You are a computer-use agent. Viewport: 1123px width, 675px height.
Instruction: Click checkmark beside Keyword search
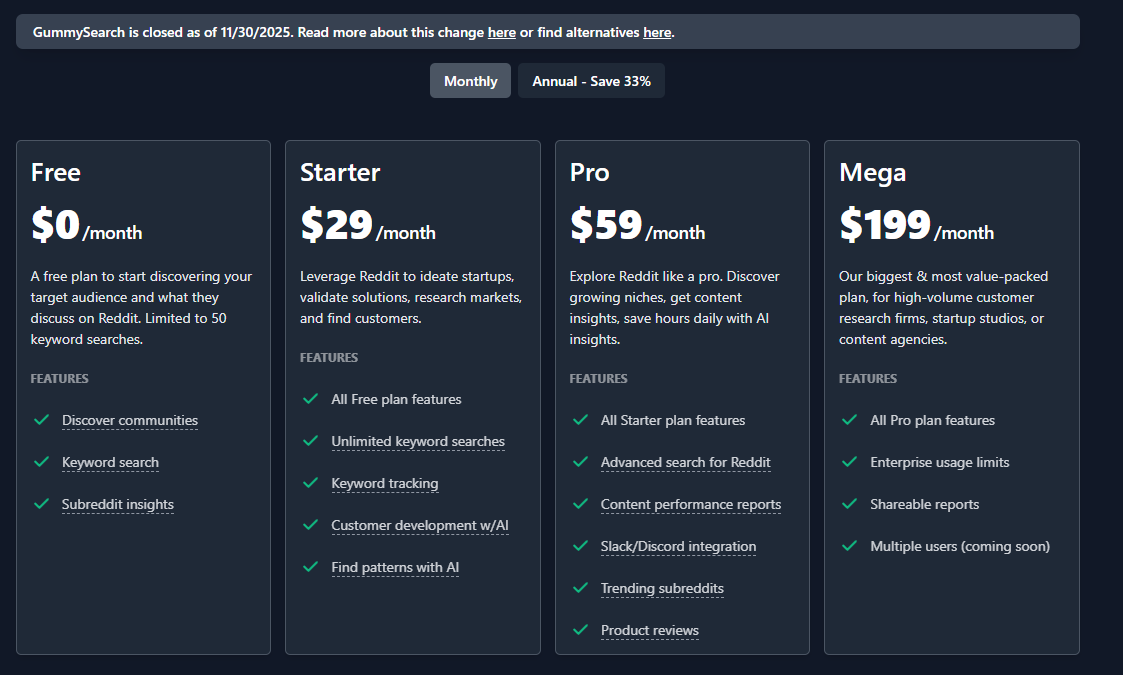(x=42, y=462)
